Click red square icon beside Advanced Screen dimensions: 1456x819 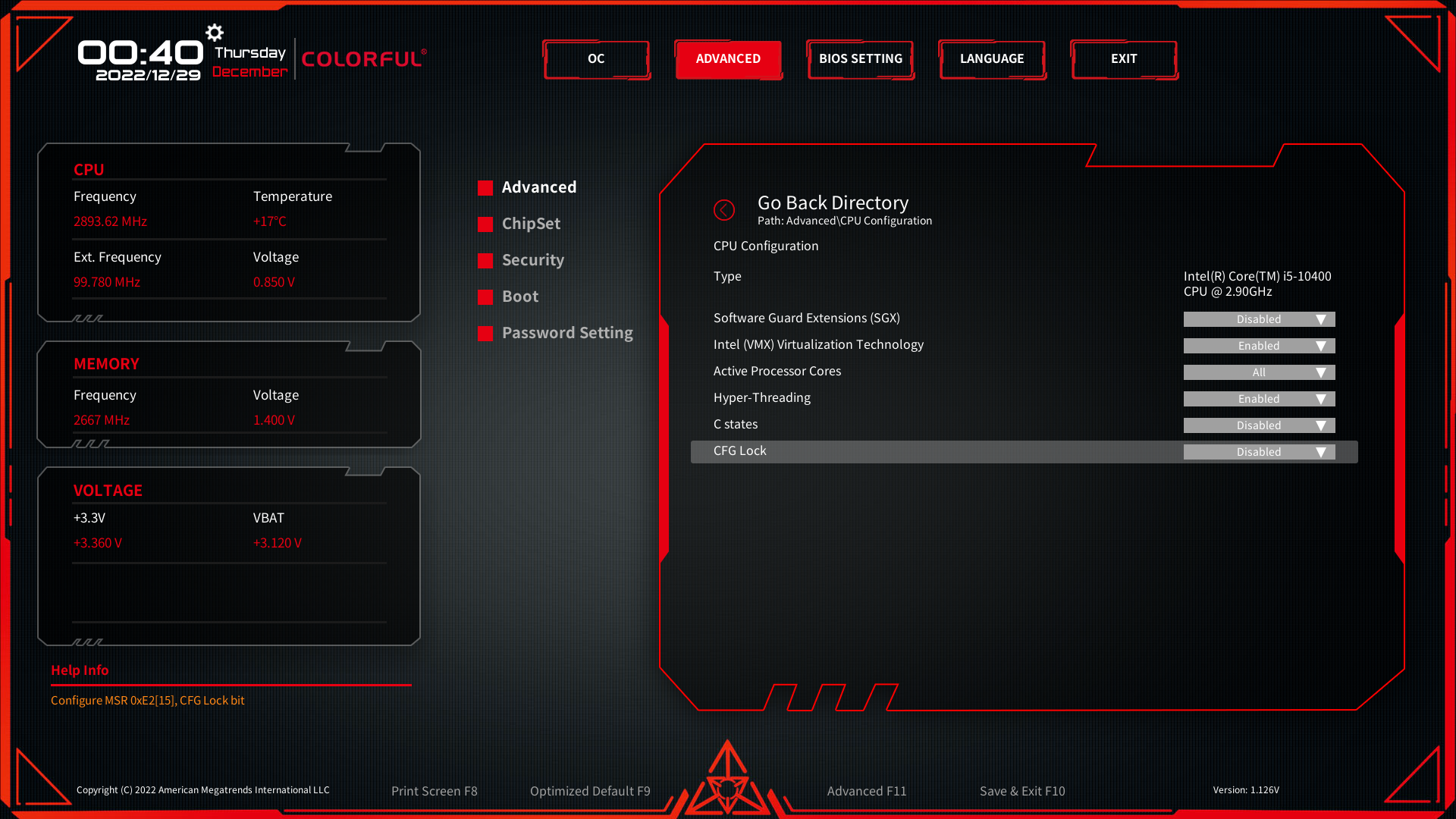click(x=485, y=188)
